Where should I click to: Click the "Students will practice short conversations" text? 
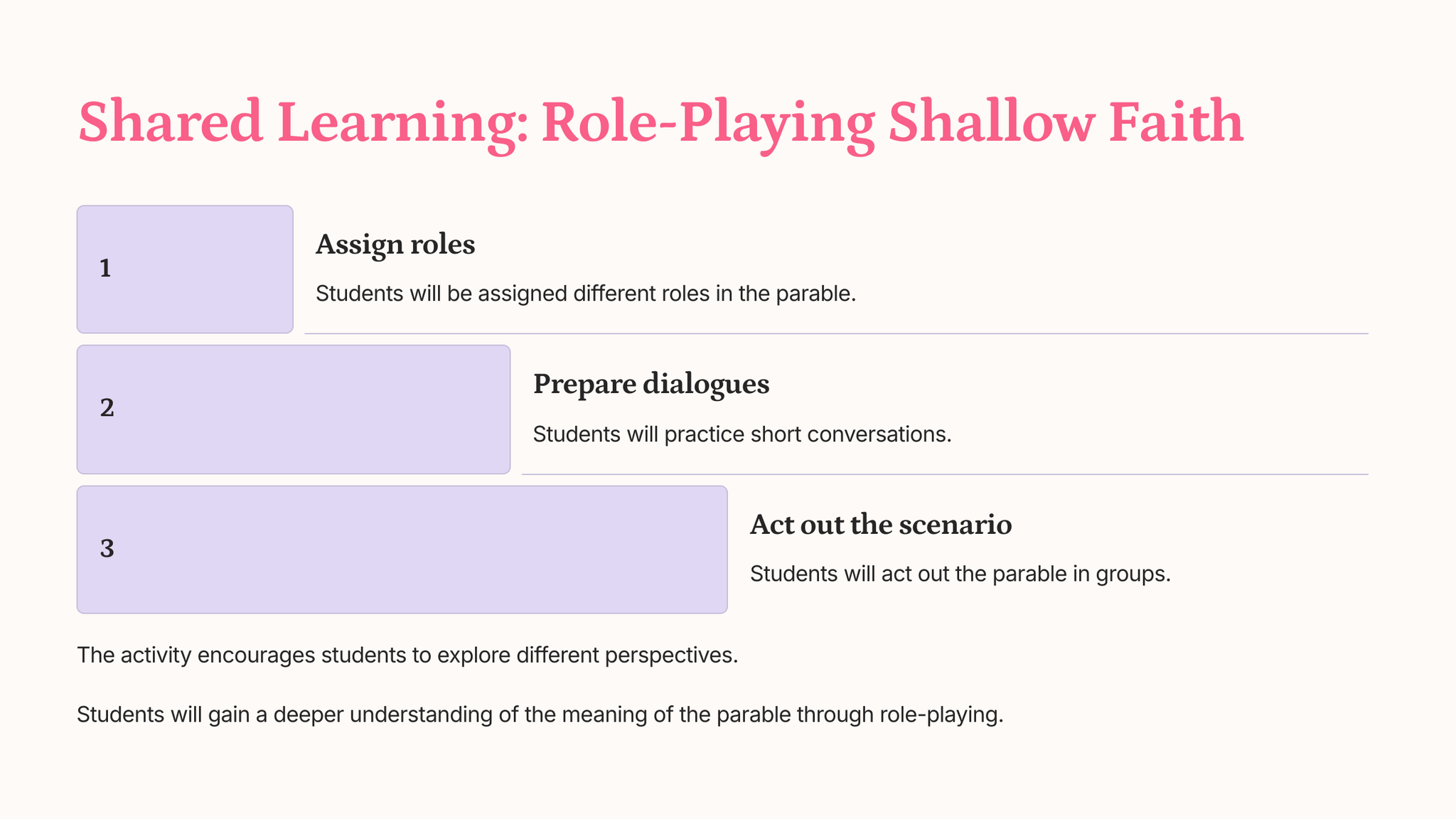[x=742, y=434]
